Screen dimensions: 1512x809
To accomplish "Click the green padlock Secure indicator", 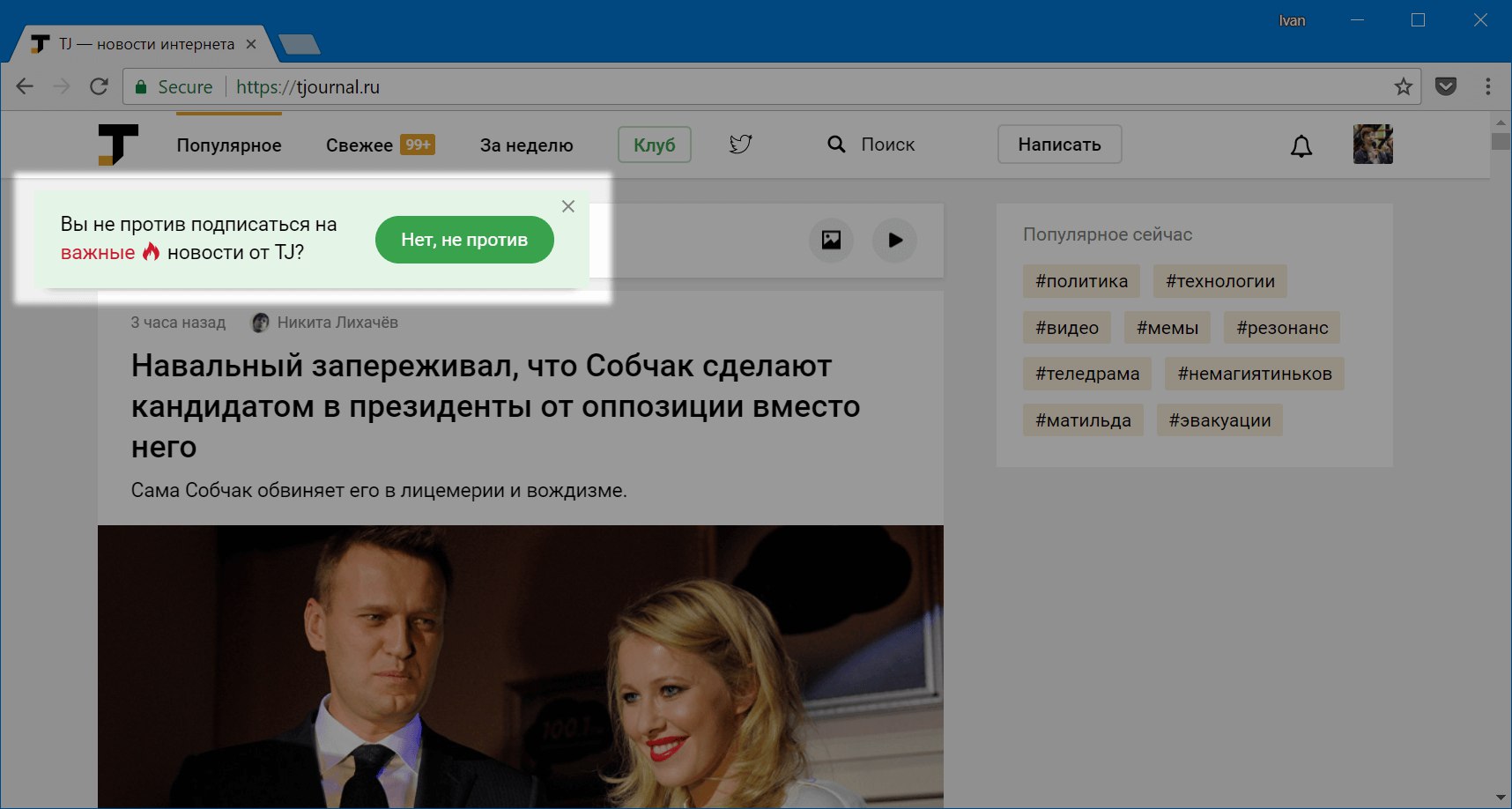I will pyautogui.click(x=174, y=86).
